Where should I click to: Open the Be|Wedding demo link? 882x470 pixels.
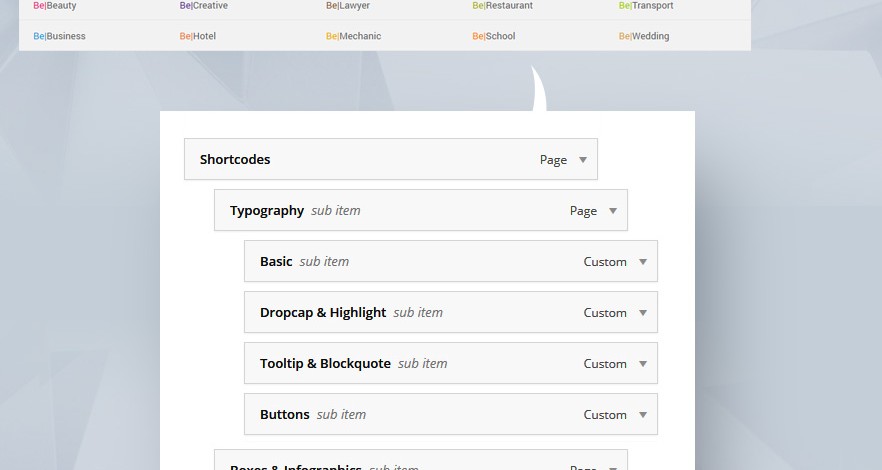tap(644, 37)
